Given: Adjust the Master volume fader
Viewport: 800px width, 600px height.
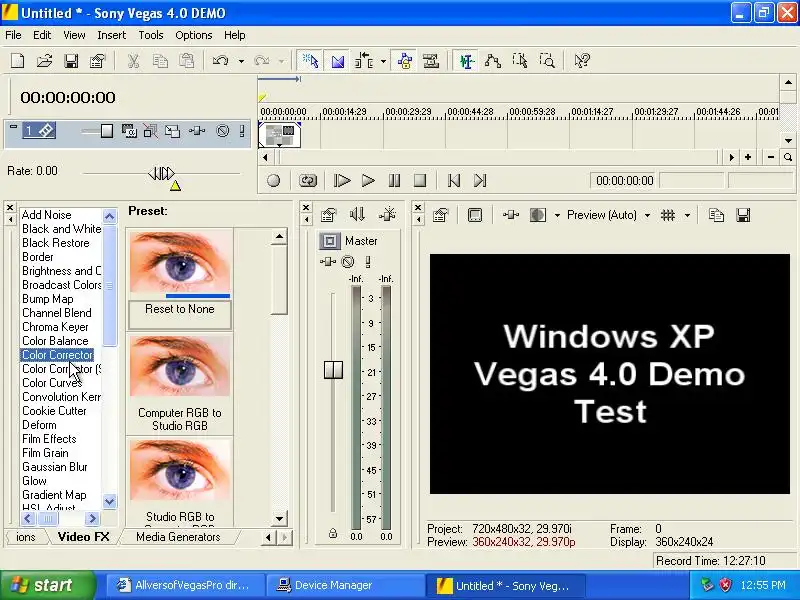Looking at the screenshot, I should pyautogui.click(x=333, y=370).
